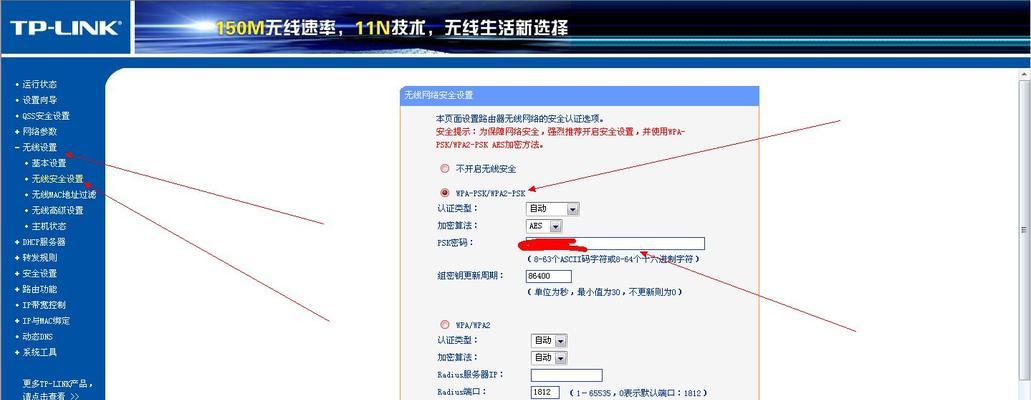The height and width of the screenshot is (400, 1031).
Task: Open WPA/WPA2 认证类型 dropdown
Action: [x=549, y=341]
